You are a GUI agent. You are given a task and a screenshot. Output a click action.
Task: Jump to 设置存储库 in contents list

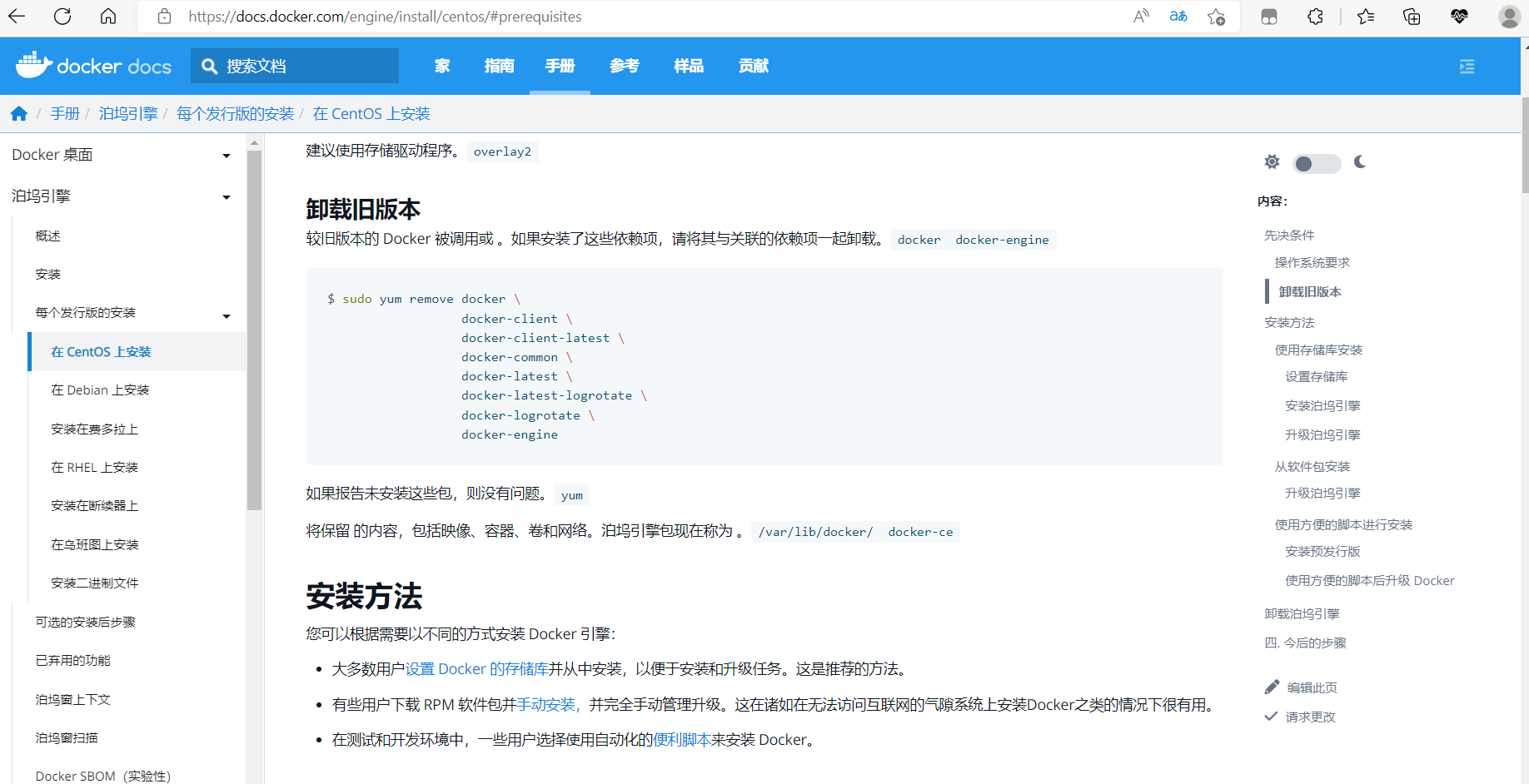pos(1316,377)
